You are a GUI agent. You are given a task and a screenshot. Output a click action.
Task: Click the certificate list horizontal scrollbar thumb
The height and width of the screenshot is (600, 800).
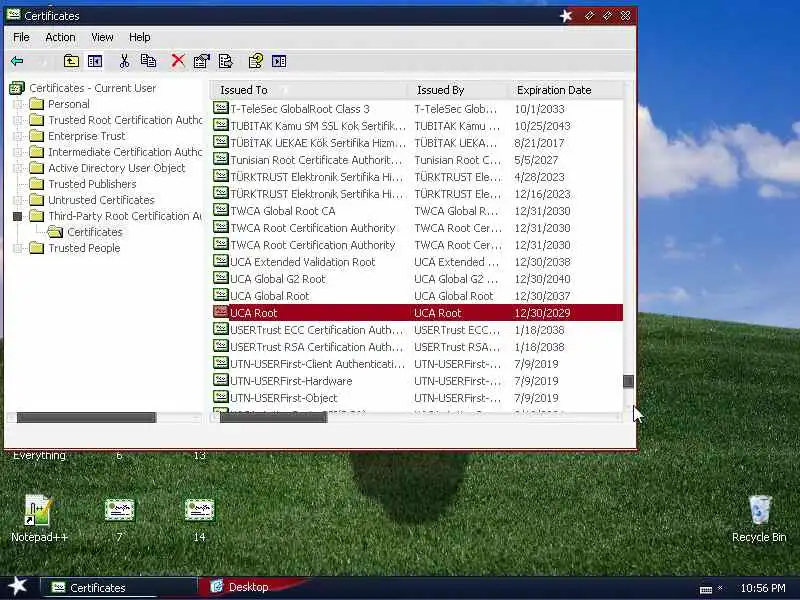point(273,418)
